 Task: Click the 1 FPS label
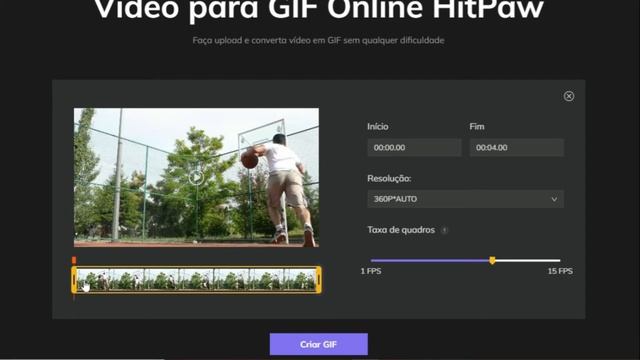371,271
